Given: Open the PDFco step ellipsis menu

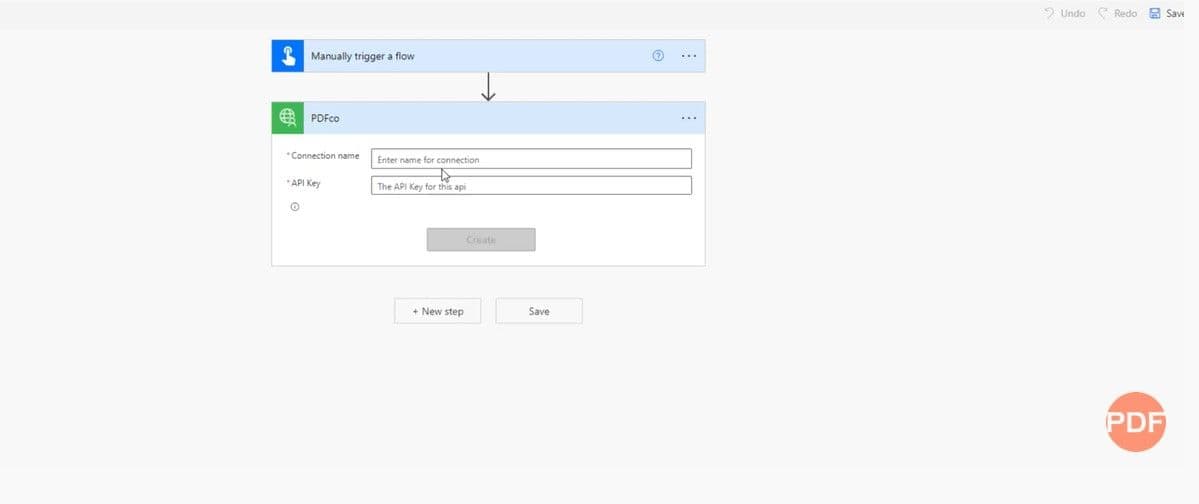Looking at the screenshot, I should pyautogui.click(x=689, y=118).
